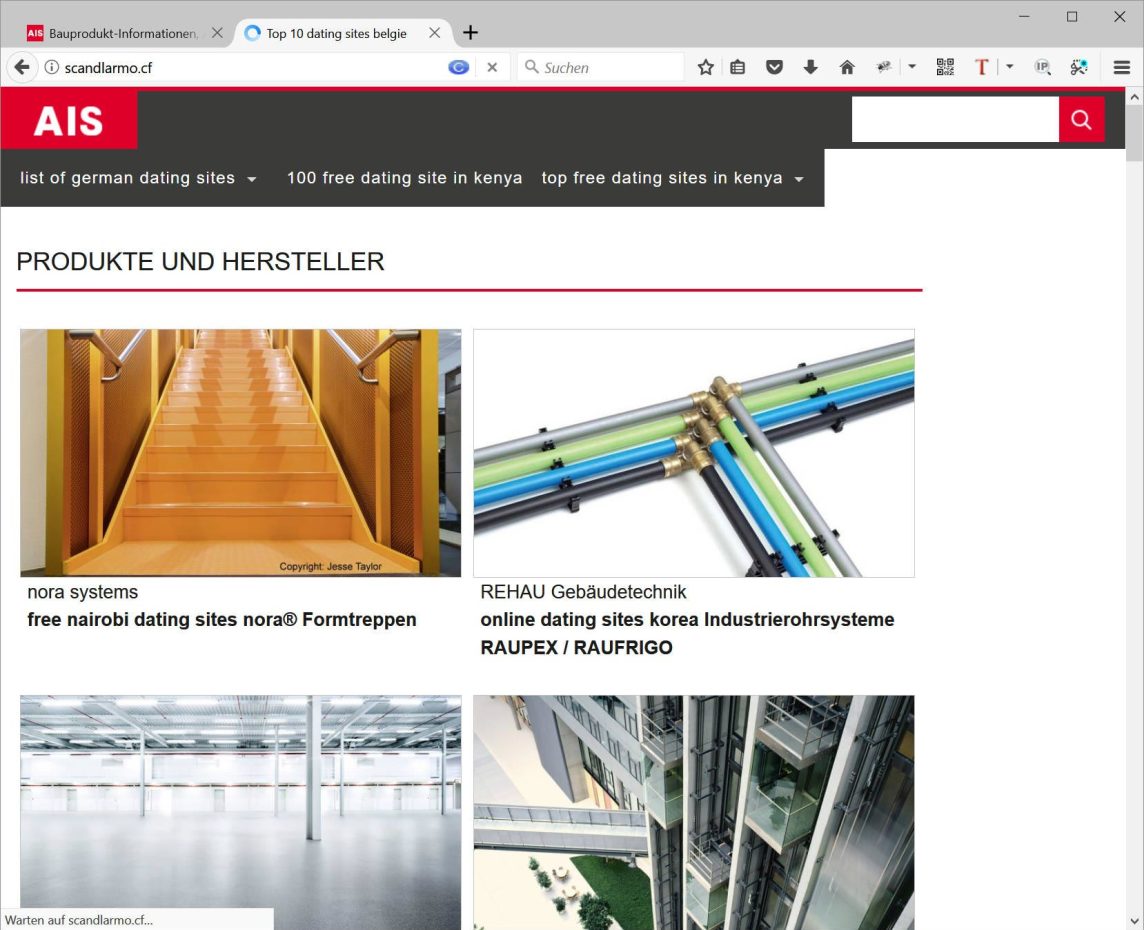Click page scrollbar down arrow

pos(1134,921)
